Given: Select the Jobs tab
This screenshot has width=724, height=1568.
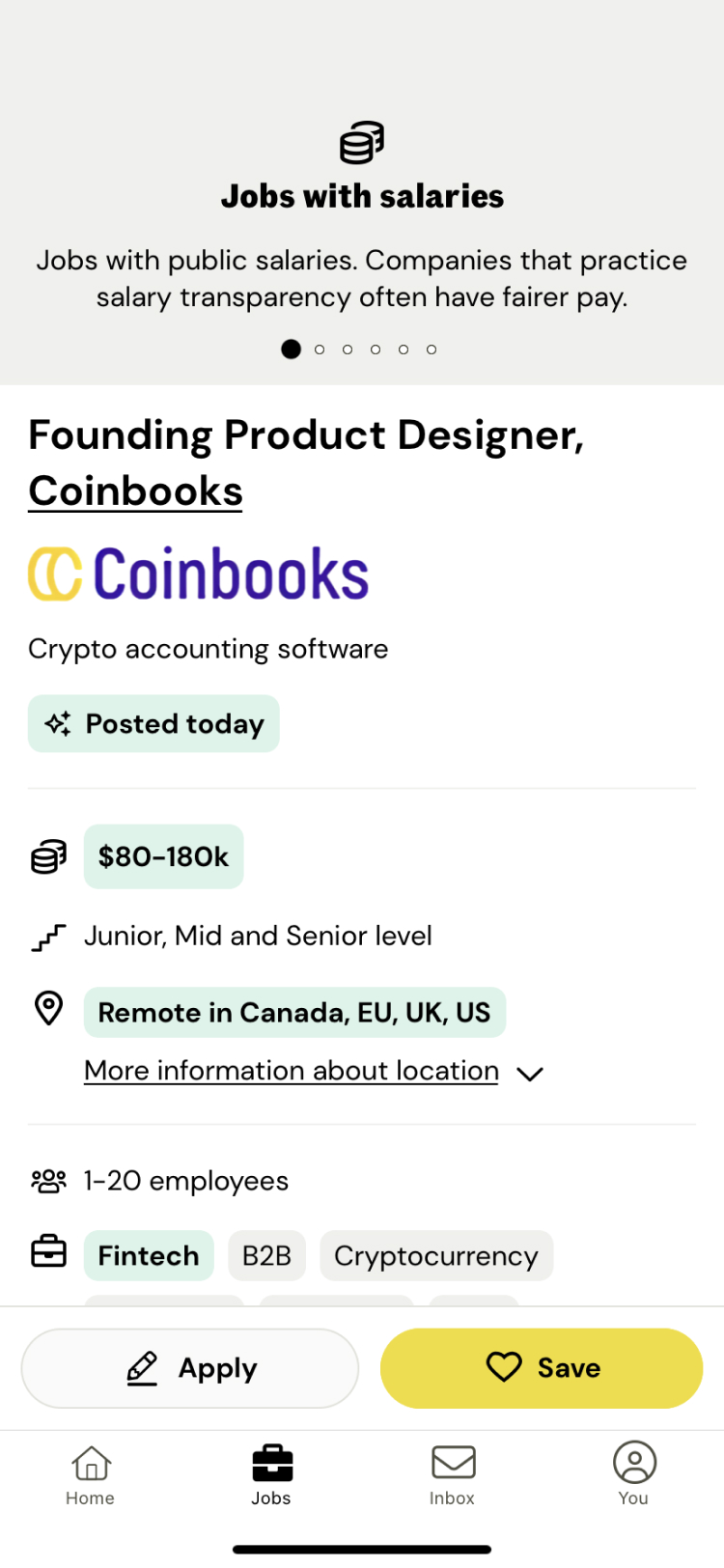Looking at the screenshot, I should pos(271,1474).
